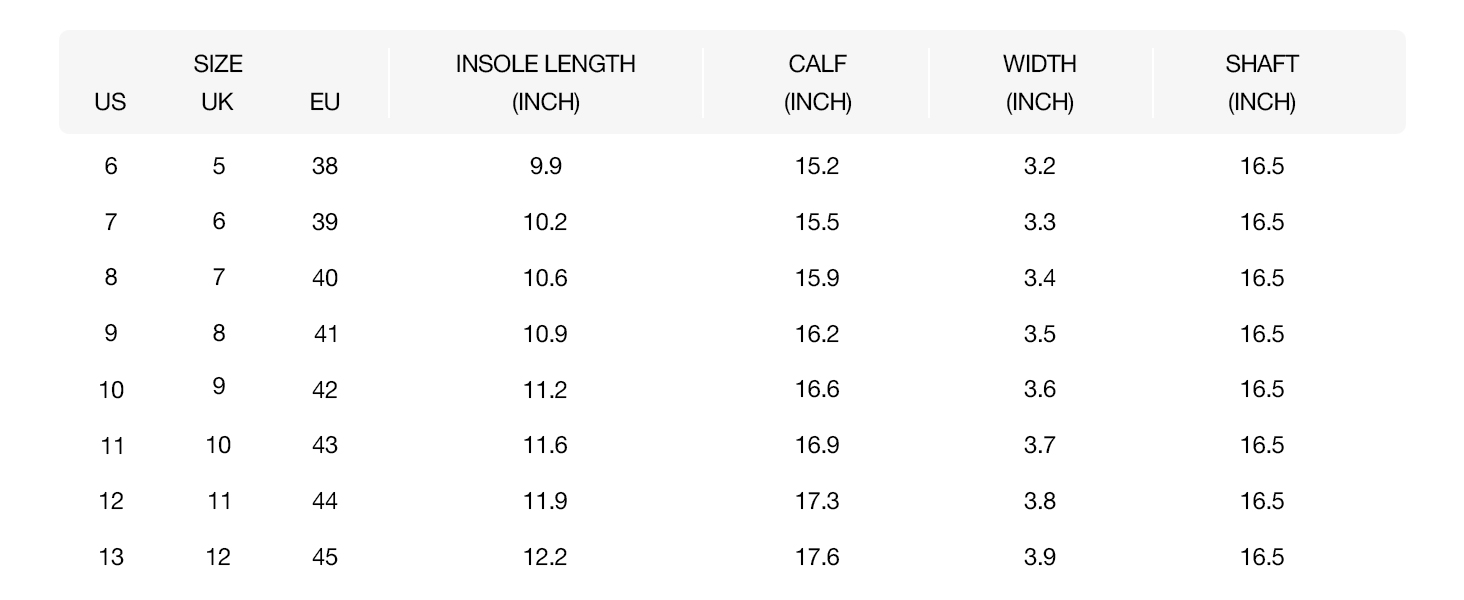The width and height of the screenshot is (1464, 600).
Task: Select calf value 15.5
Action: pyautogui.click(x=817, y=222)
